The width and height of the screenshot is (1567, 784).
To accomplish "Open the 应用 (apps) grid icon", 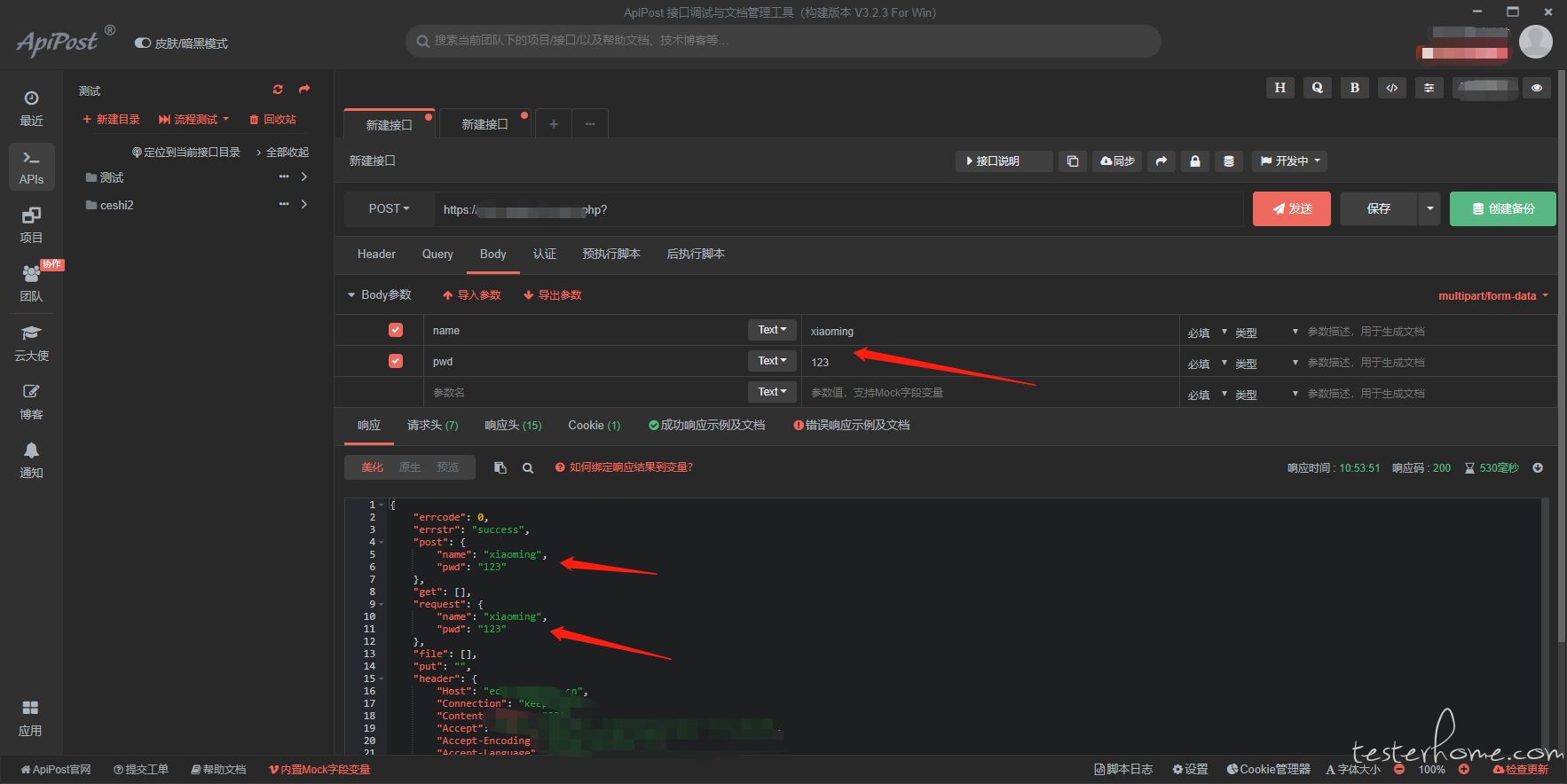I will click(30, 717).
